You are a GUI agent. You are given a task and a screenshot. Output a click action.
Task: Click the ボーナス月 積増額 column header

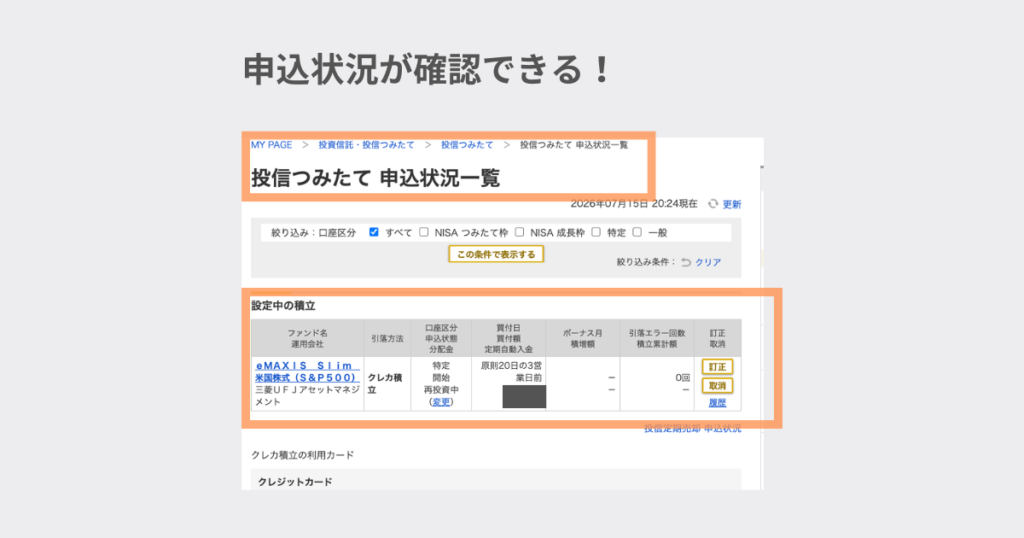click(x=583, y=338)
